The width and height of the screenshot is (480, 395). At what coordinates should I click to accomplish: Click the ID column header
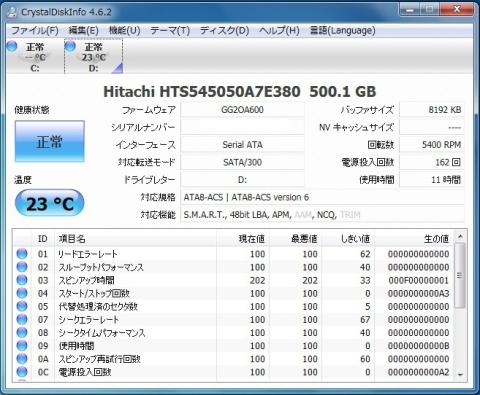tap(43, 239)
